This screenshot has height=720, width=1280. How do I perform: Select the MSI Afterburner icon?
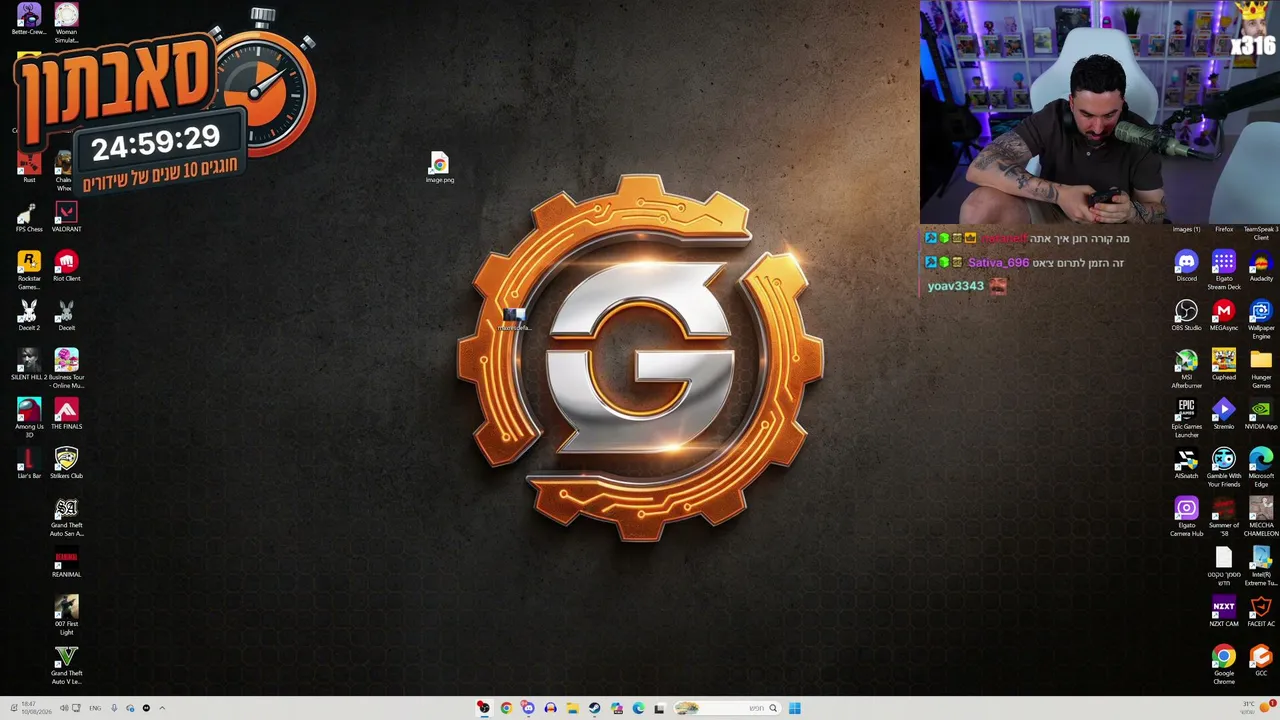tap(1186, 368)
